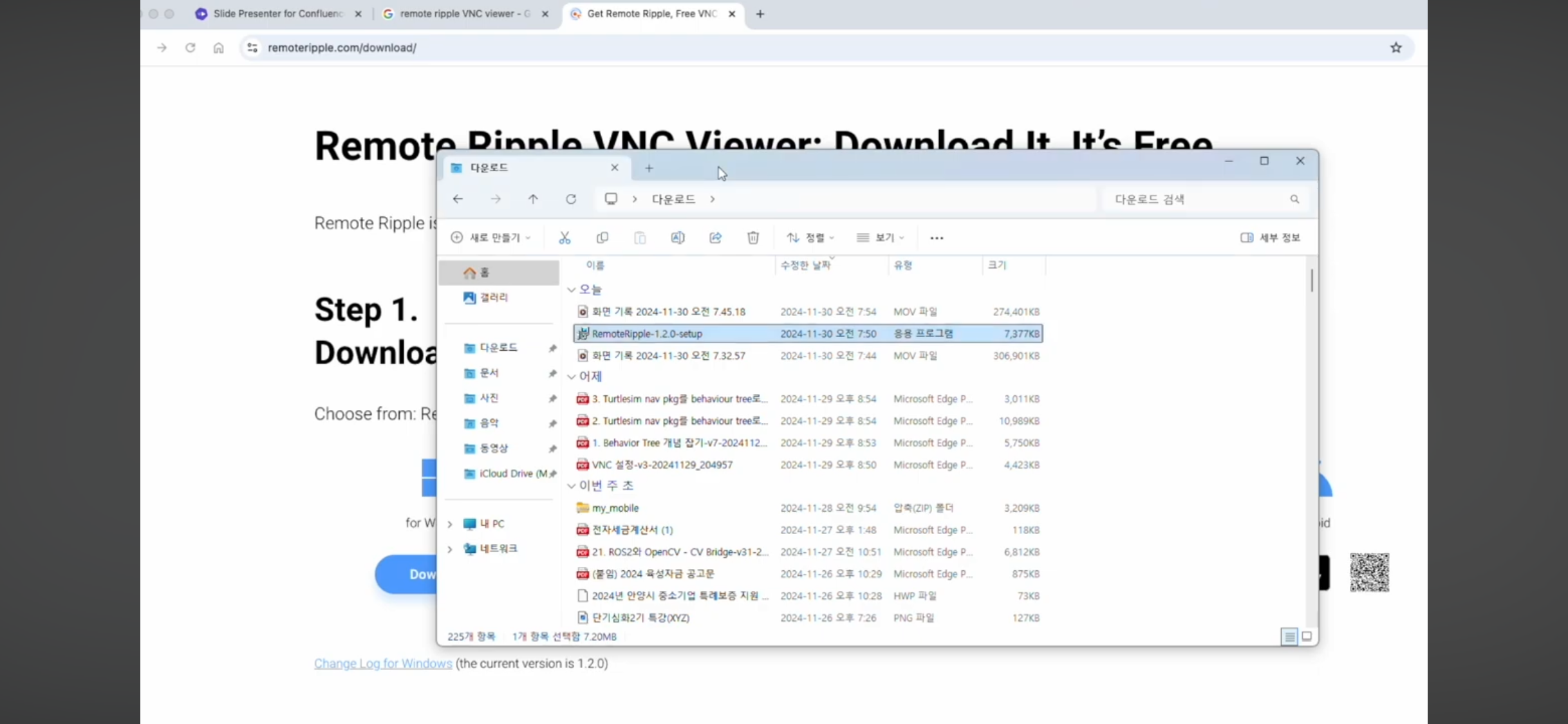Screen dimensions: 1568x724
Task: Add a new tab in File Explorer
Action: coord(649,168)
